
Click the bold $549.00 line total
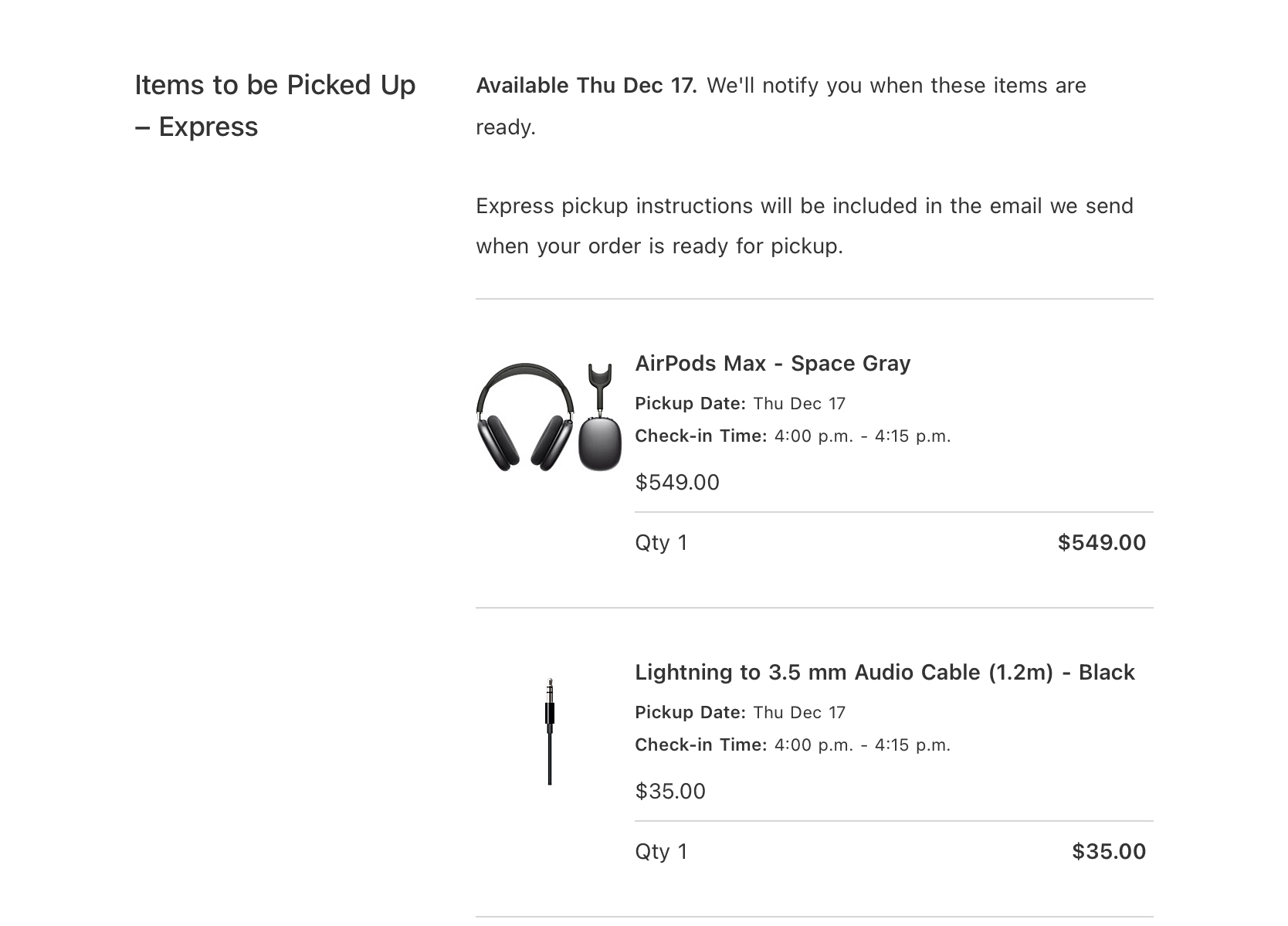click(1102, 542)
